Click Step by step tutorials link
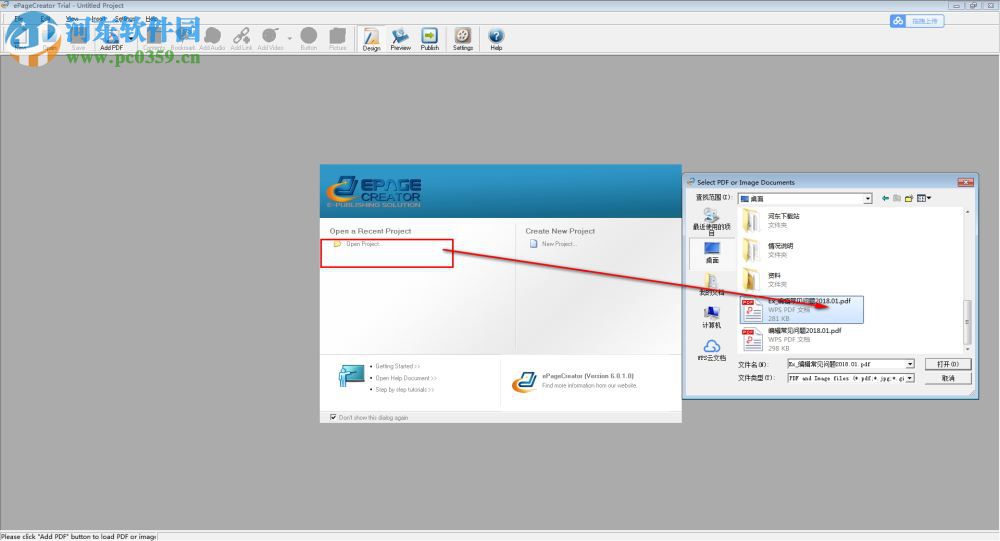Screen dimensions: 1000x541 404,390
